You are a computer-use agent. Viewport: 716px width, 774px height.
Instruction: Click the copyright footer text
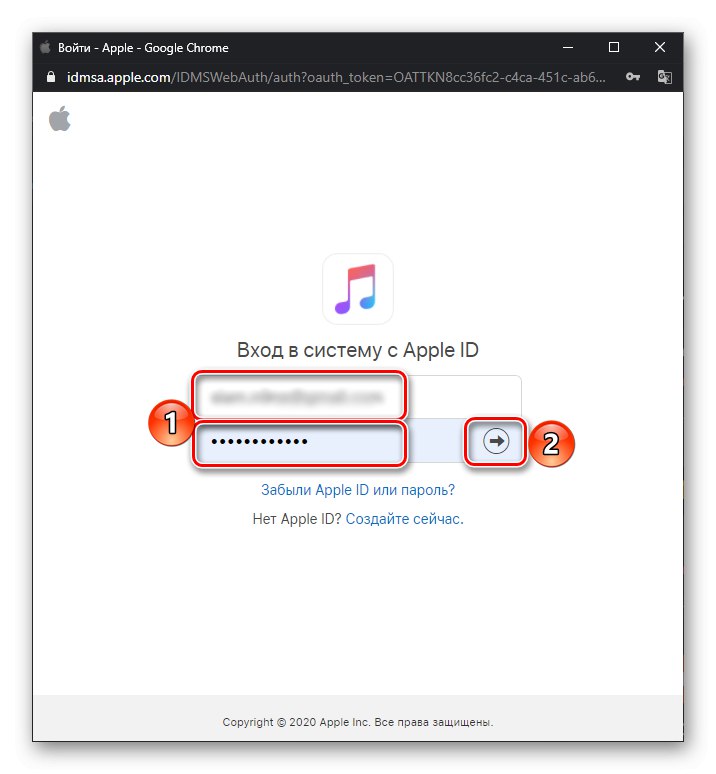click(x=358, y=722)
